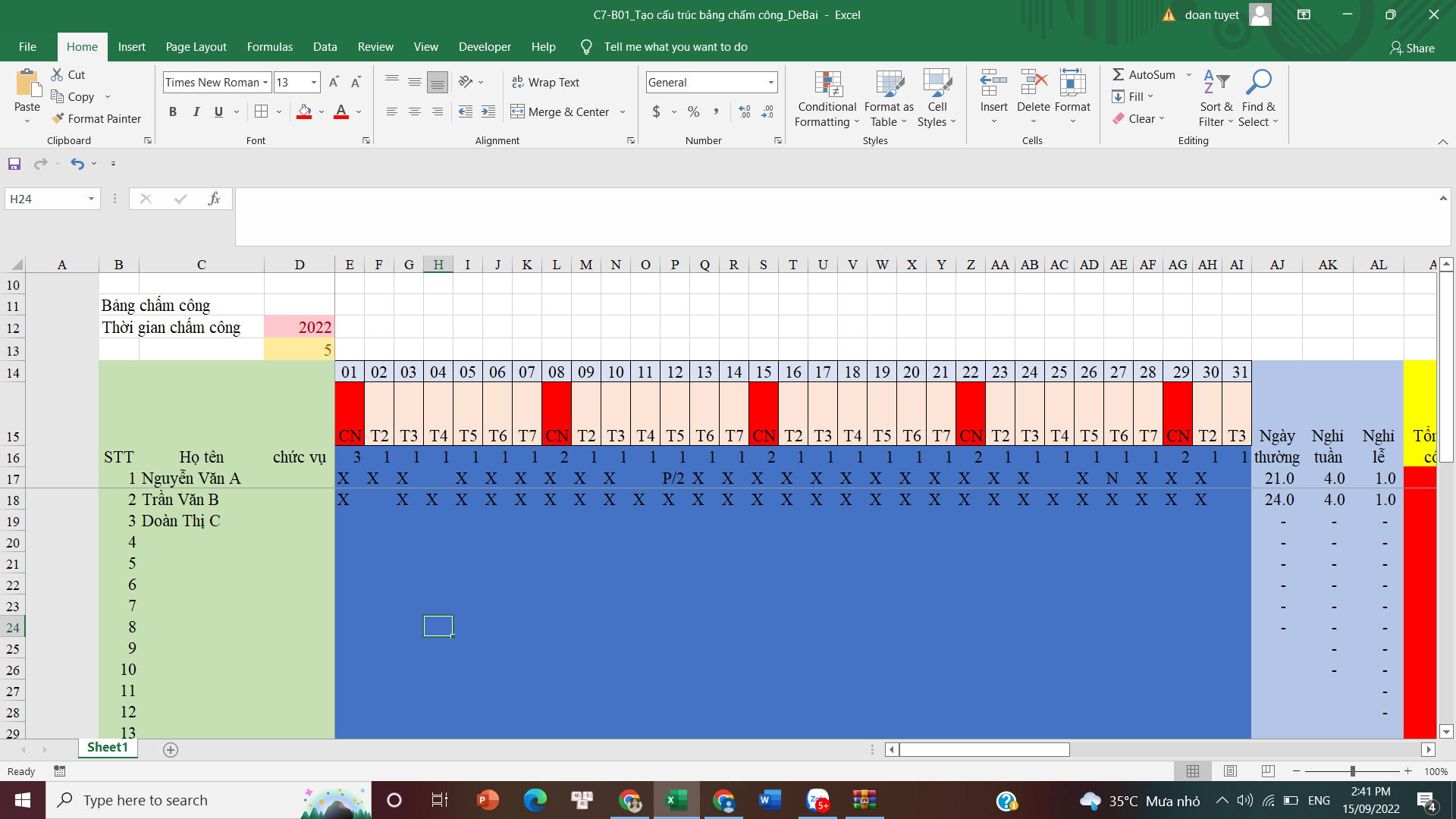Set Align Left horizontal alignment
This screenshot has height=819, width=1456.
coord(392,111)
